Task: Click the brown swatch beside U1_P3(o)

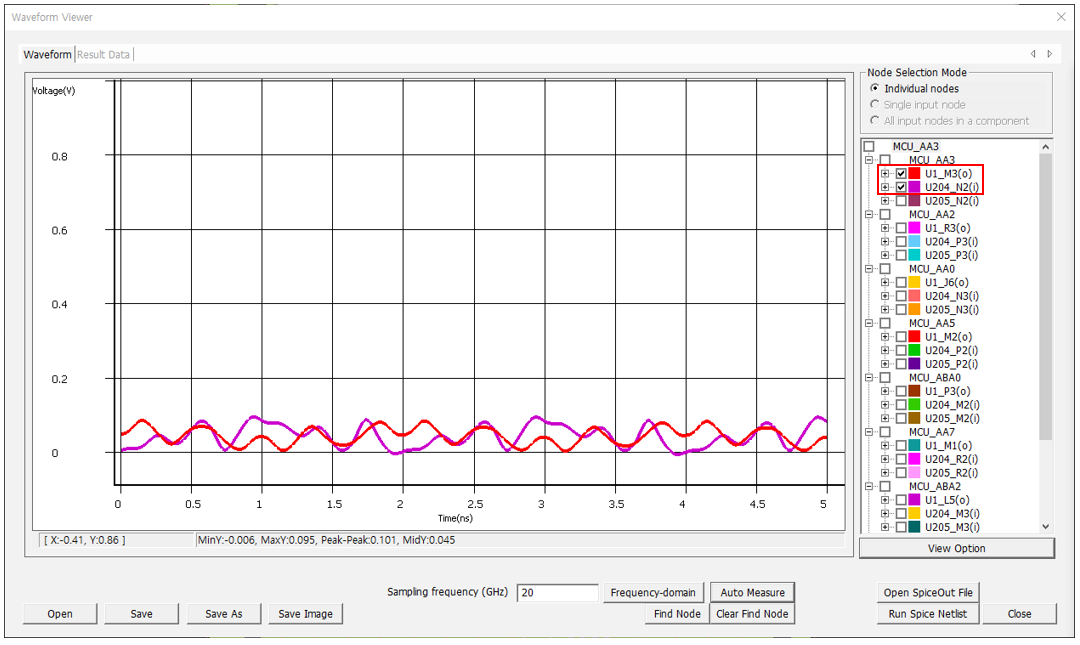Action: click(x=914, y=392)
